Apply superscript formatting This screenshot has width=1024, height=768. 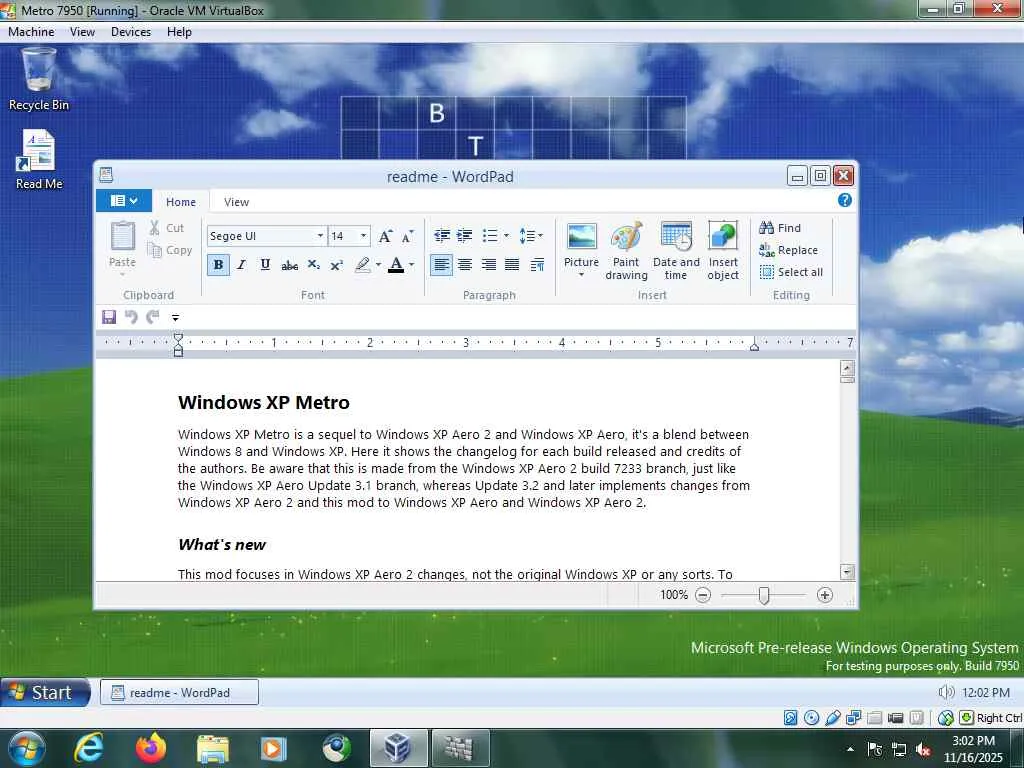[336, 264]
